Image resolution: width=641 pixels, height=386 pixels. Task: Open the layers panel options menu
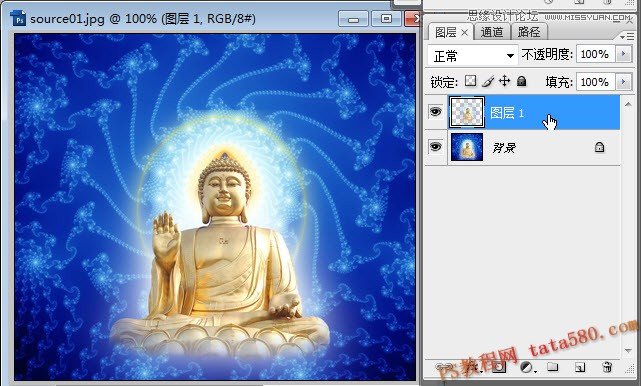(627, 37)
